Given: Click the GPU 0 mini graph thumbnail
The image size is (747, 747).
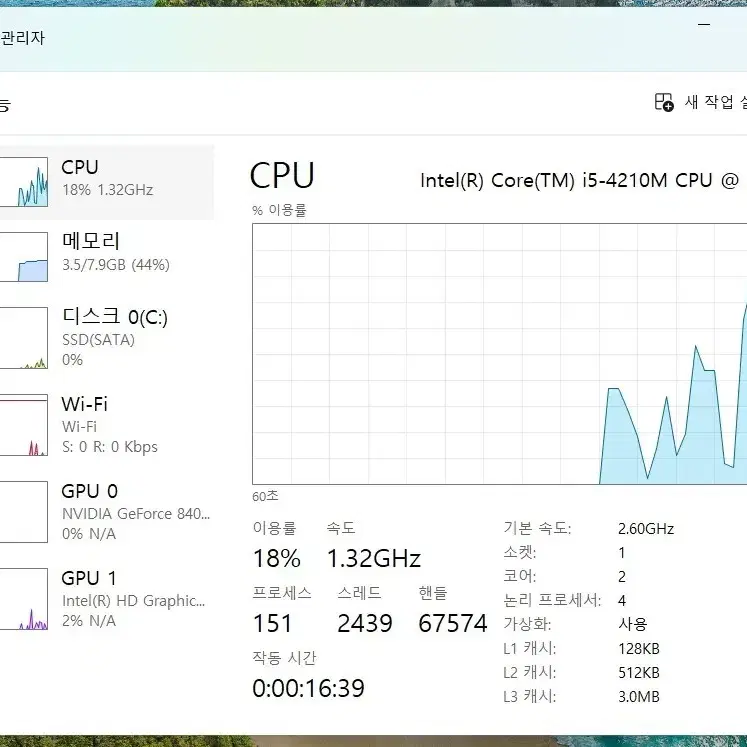Looking at the screenshot, I should coord(23,512).
